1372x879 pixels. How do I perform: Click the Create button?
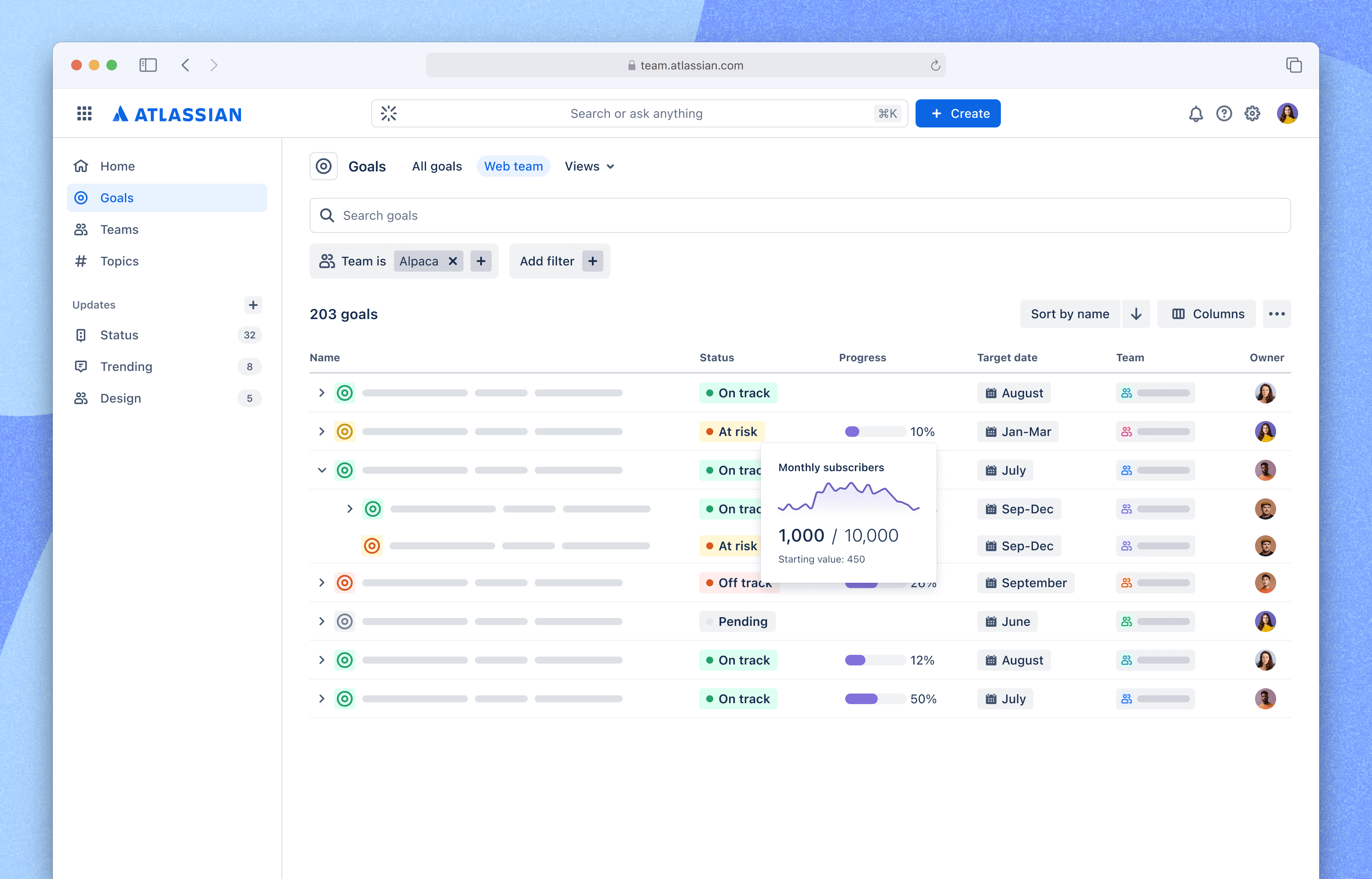click(958, 113)
